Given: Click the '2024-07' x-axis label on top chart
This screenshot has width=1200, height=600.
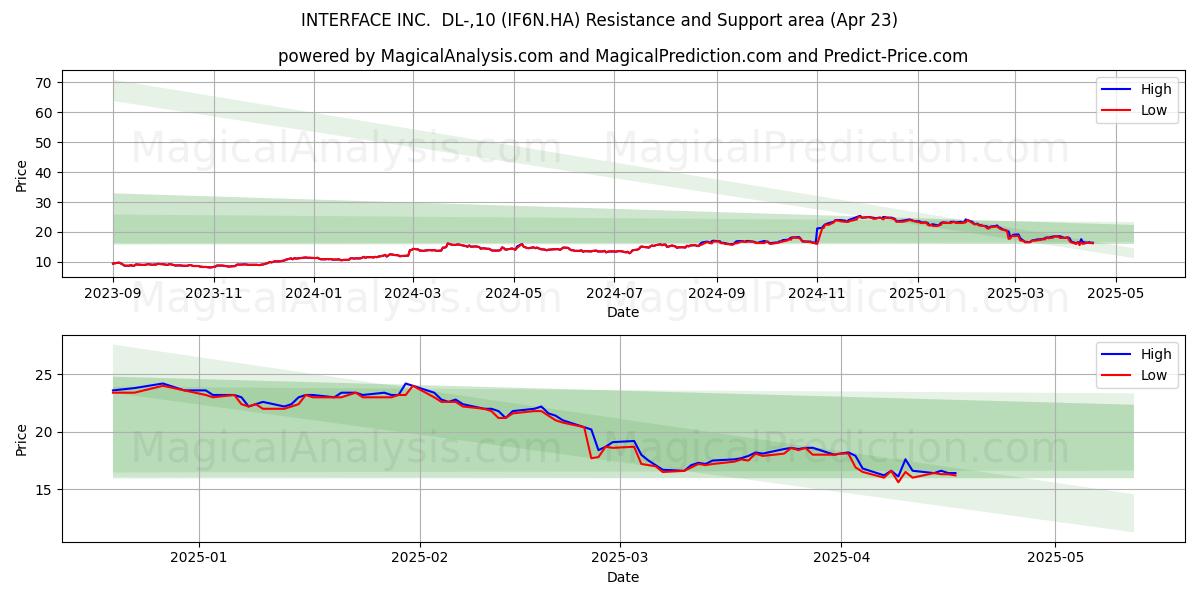Looking at the screenshot, I should click(615, 293).
